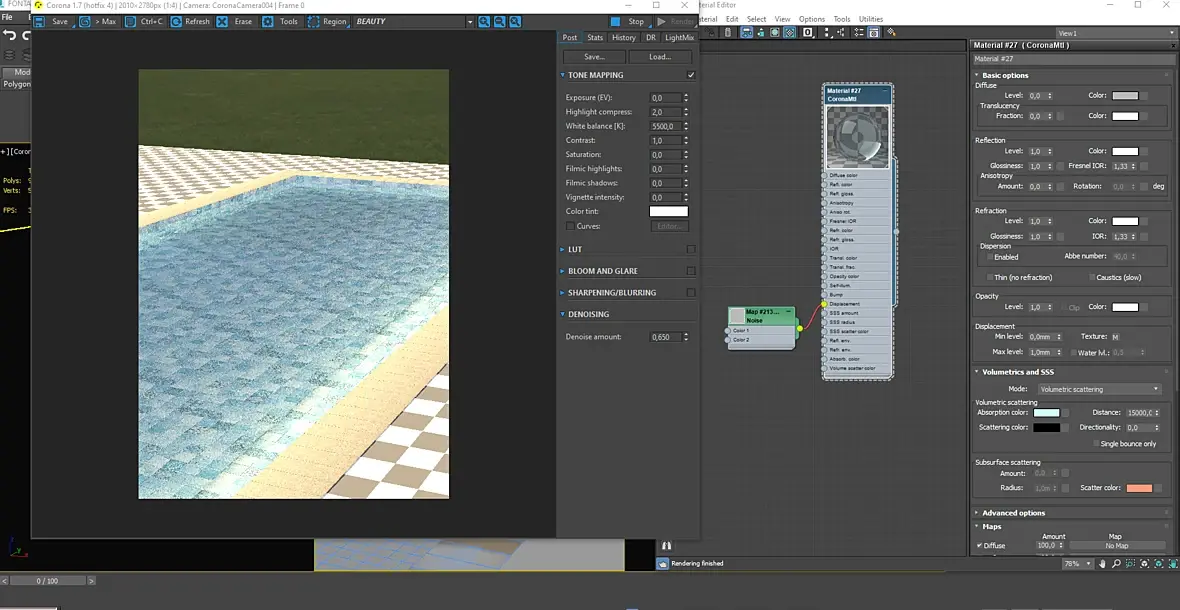
Task: Open the BEAUTY render element dropdown
Action: point(413,22)
